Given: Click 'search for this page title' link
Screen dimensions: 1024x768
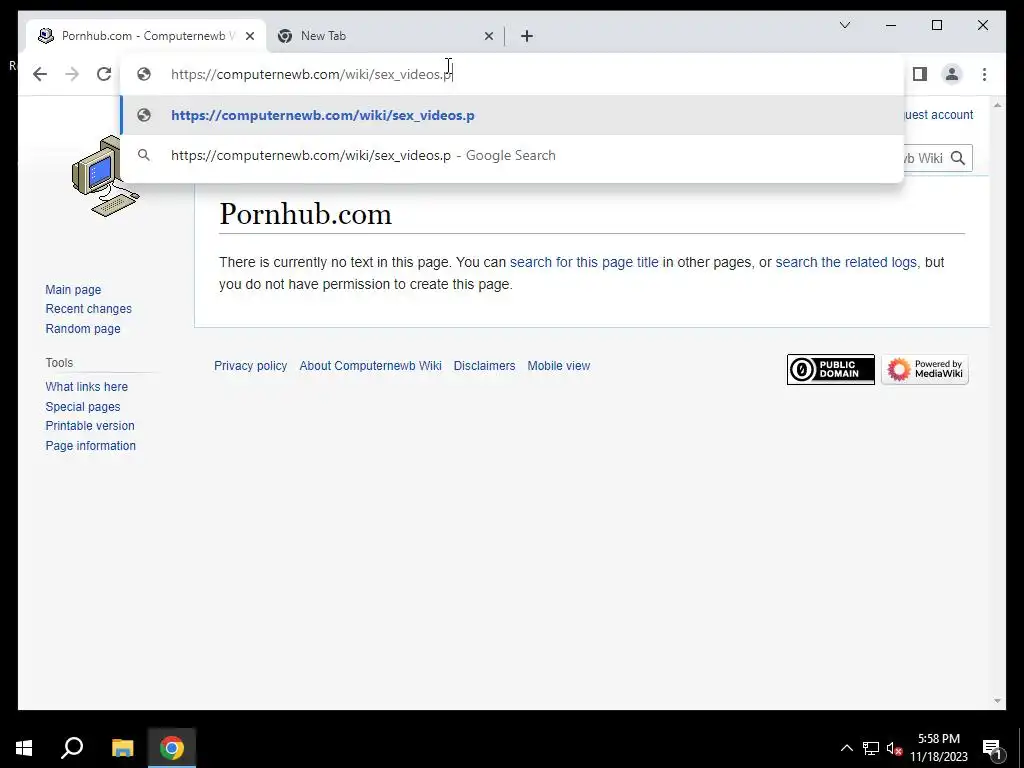Looking at the screenshot, I should (584, 262).
